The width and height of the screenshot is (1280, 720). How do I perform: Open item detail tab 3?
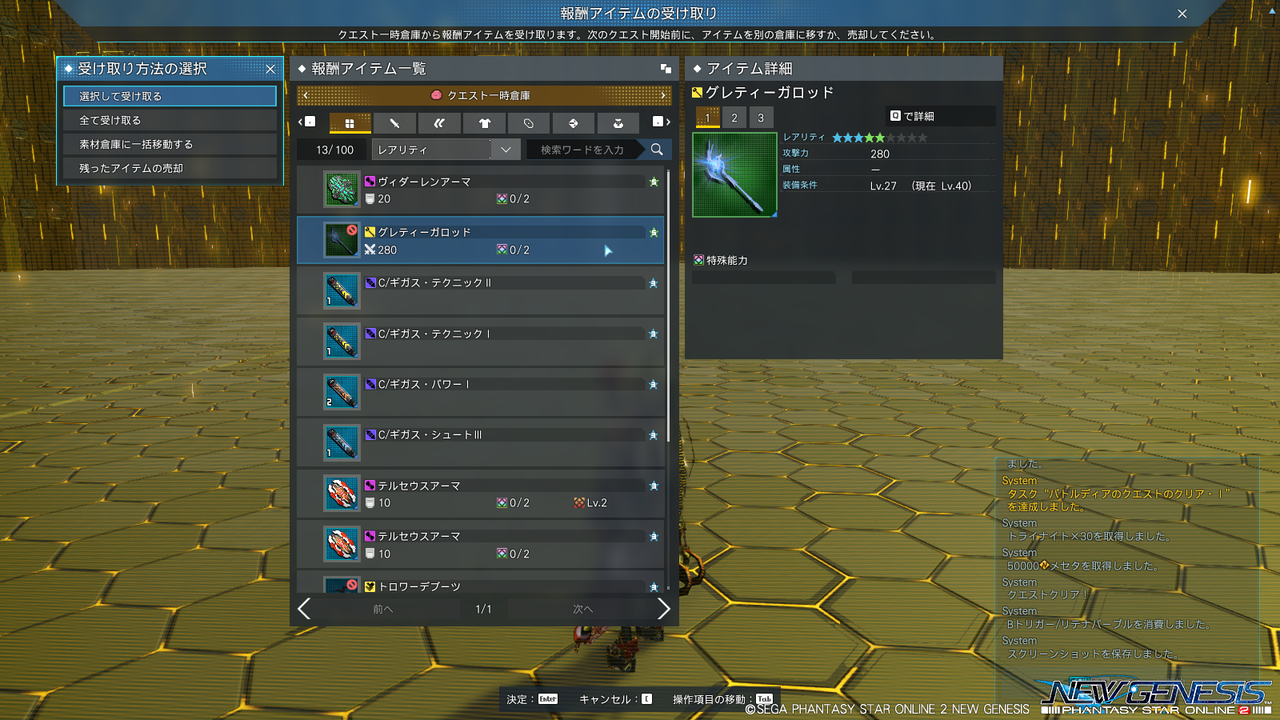click(761, 118)
